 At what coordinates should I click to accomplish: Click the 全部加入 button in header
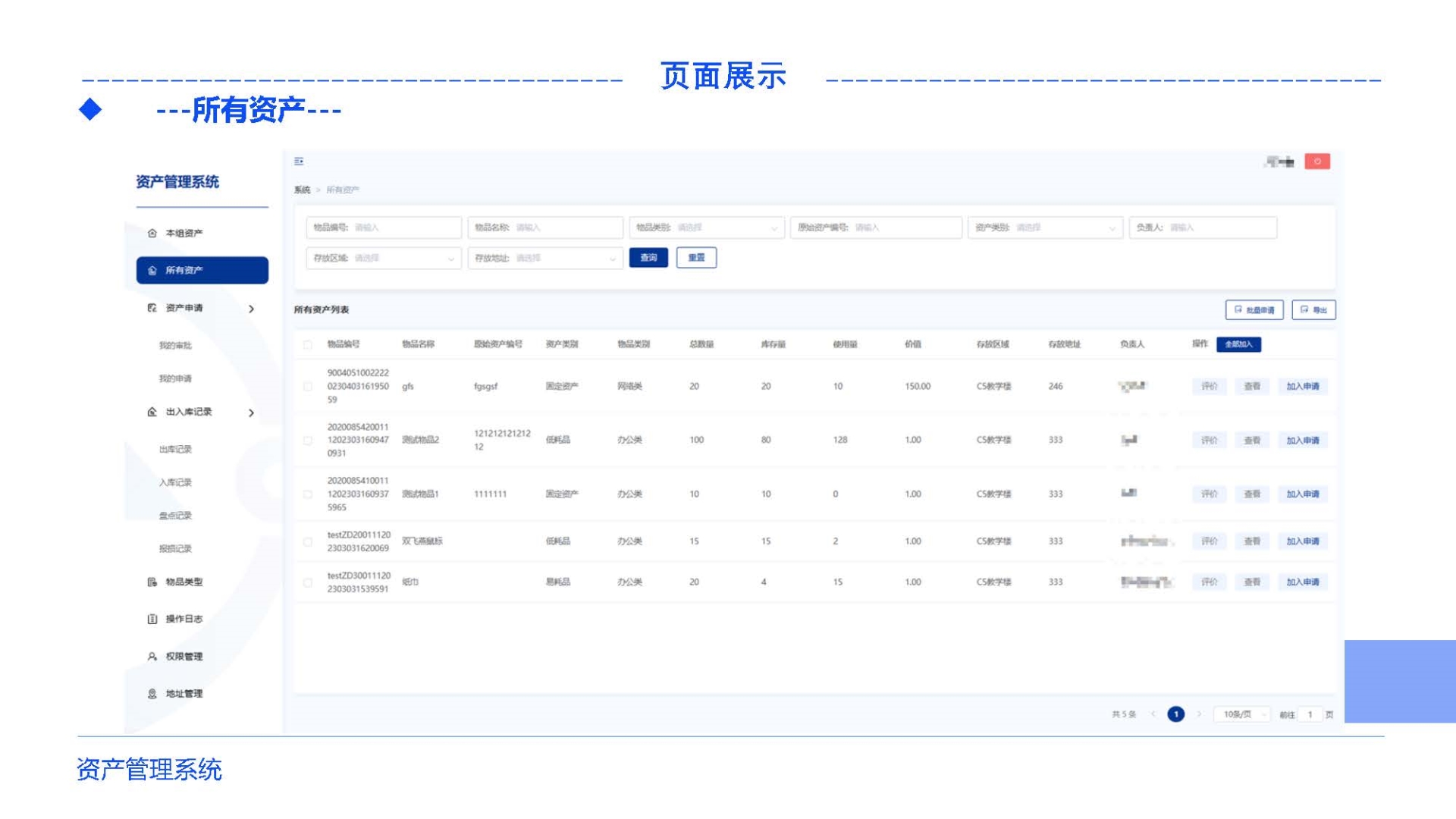pyautogui.click(x=1238, y=344)
